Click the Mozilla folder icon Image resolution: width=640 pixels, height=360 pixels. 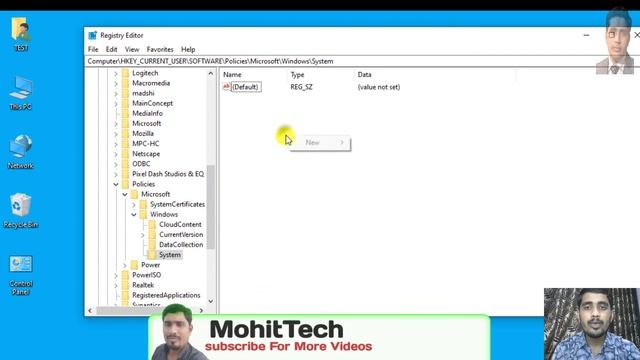tap(125, 133)
